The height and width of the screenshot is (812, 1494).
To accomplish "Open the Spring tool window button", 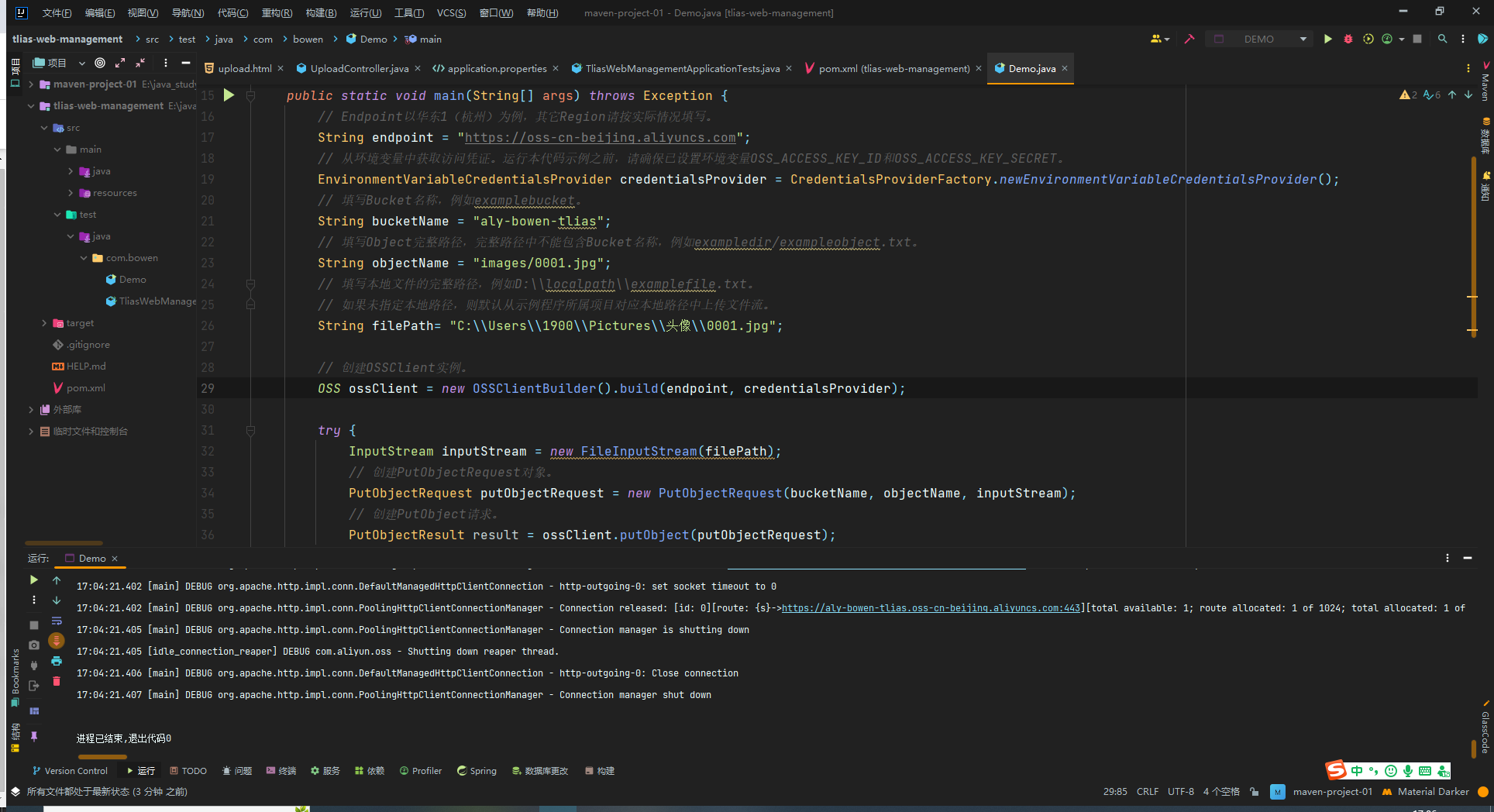I will 477,771.
